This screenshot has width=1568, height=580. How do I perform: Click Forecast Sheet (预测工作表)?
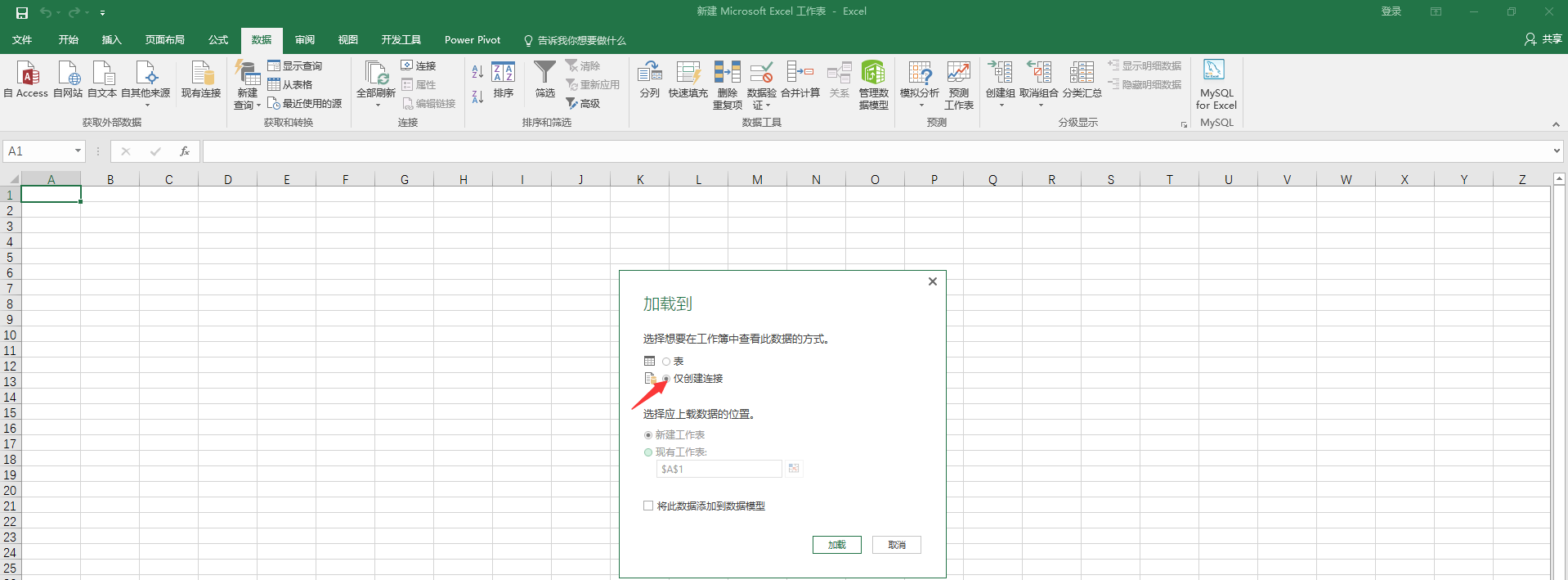pos(959,84)
